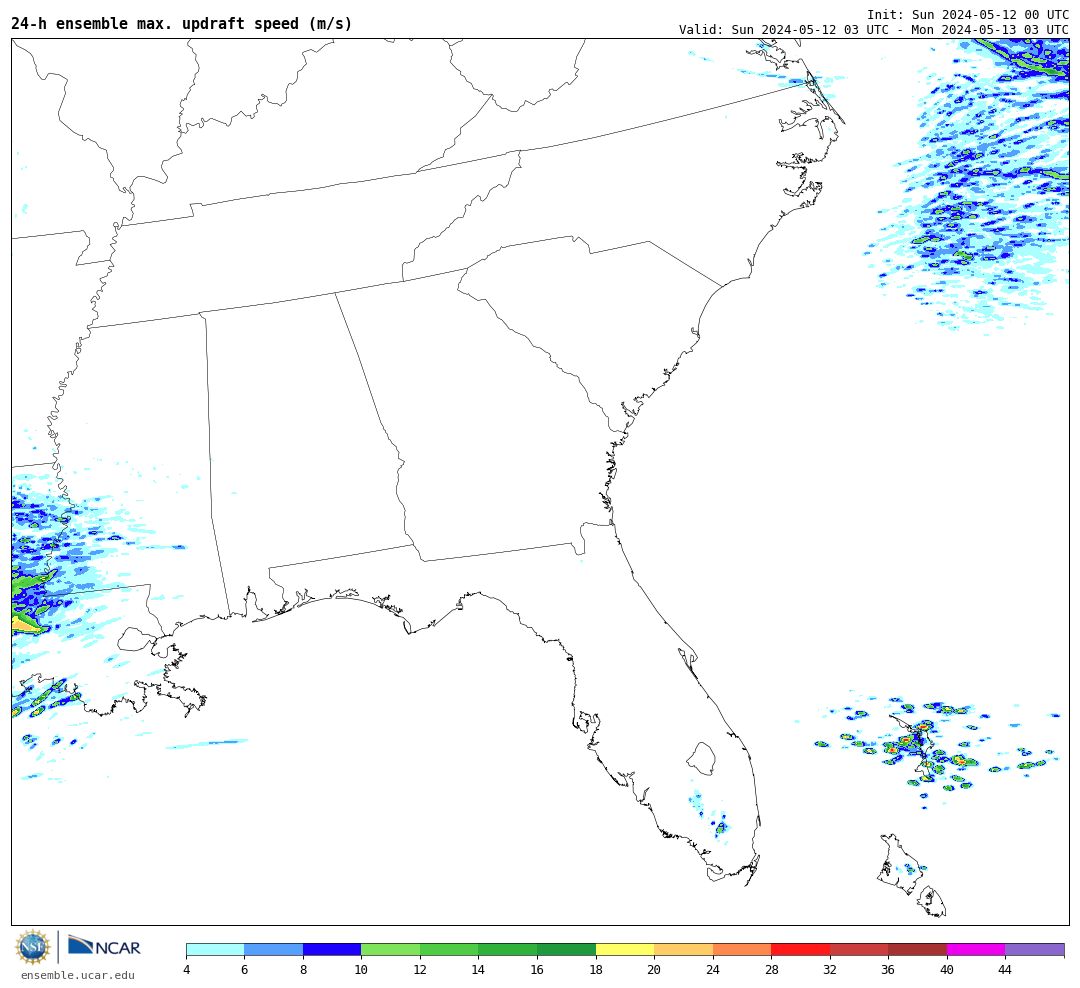Click the colorbar label '36'
Viewport: 1080px width, 988px height.
click(x=889, y=969)
